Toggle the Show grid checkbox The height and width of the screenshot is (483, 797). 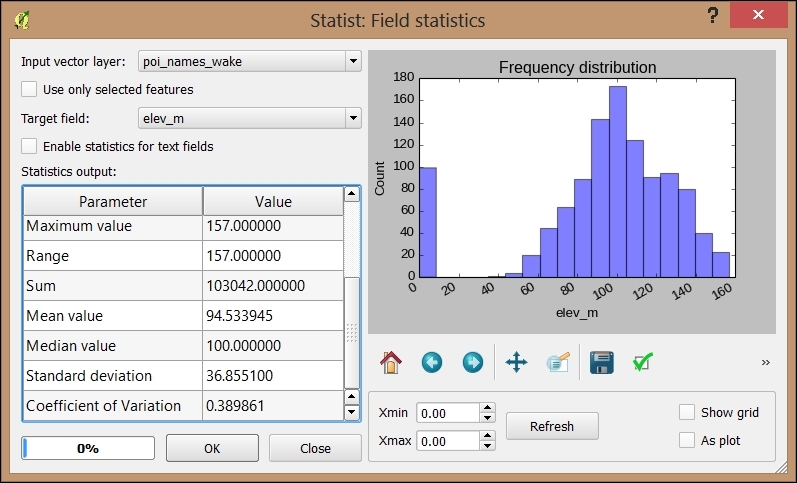coord(687,412)
